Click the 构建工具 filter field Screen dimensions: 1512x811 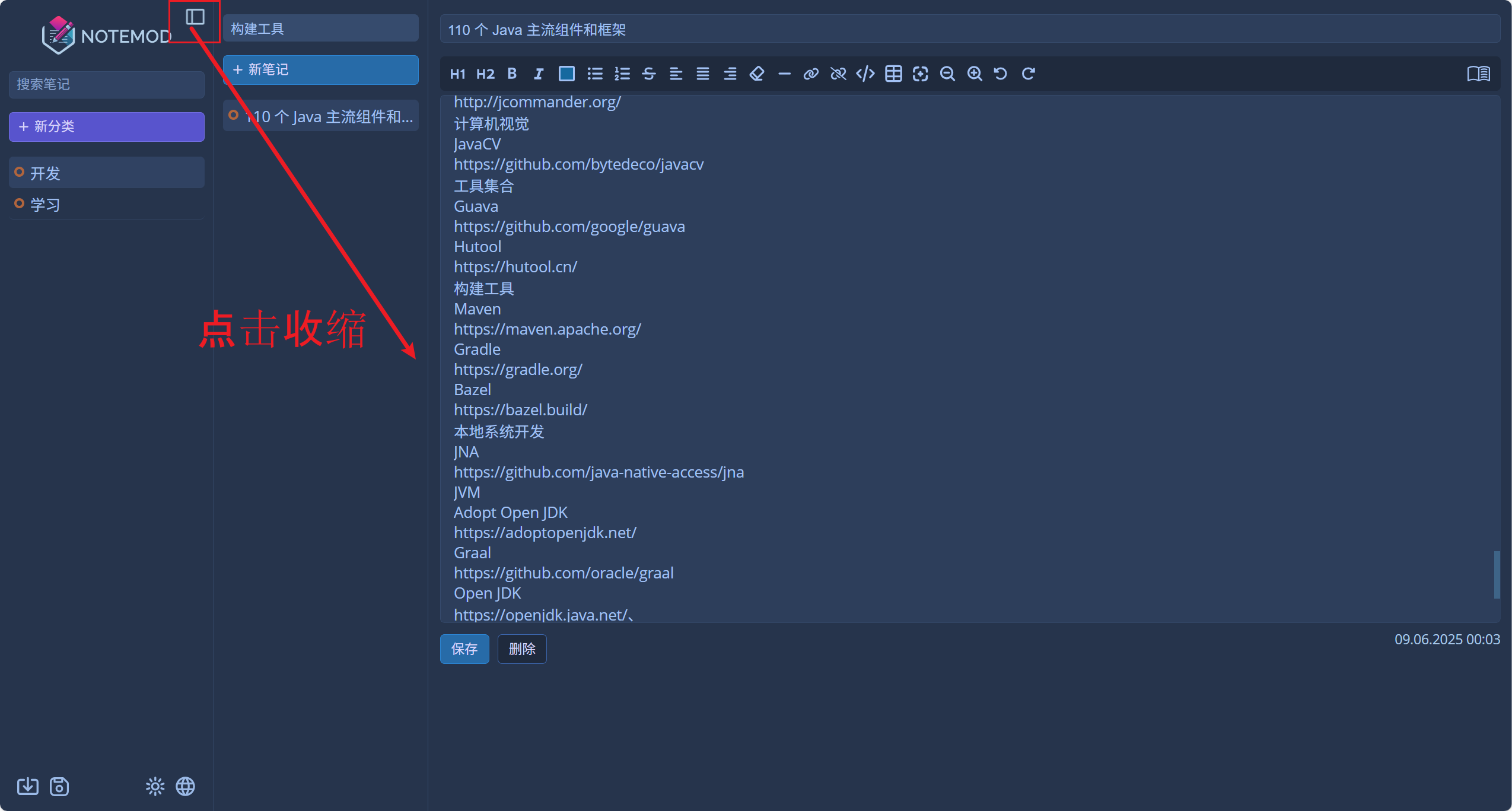coord(321,28)
